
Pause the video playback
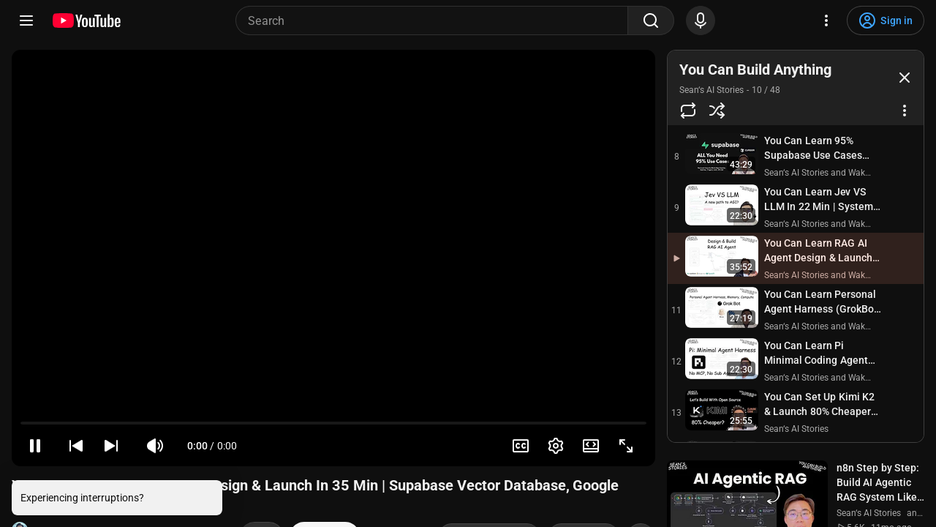tap(35, 446)
